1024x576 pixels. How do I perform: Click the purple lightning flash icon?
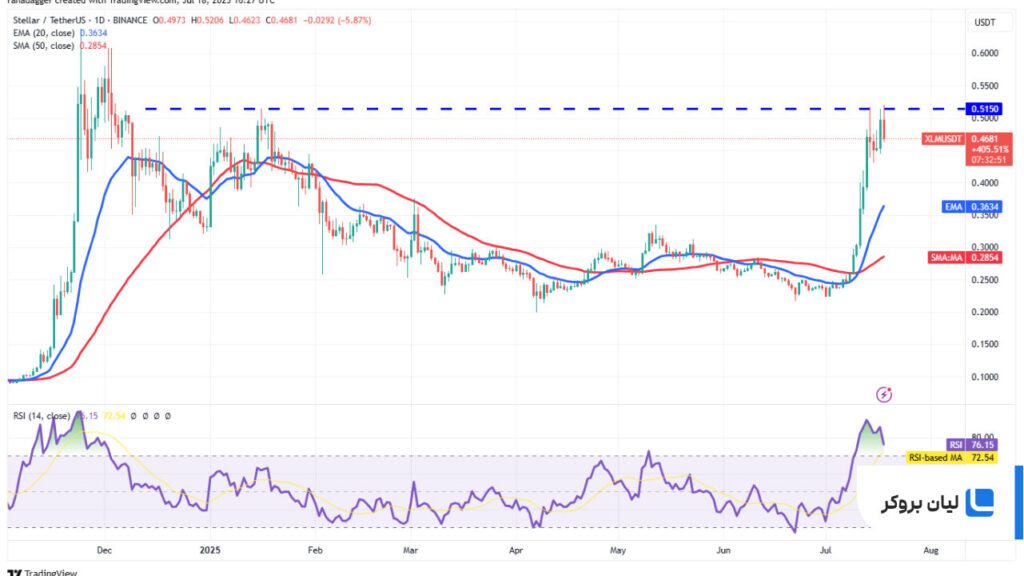(884, 394)
